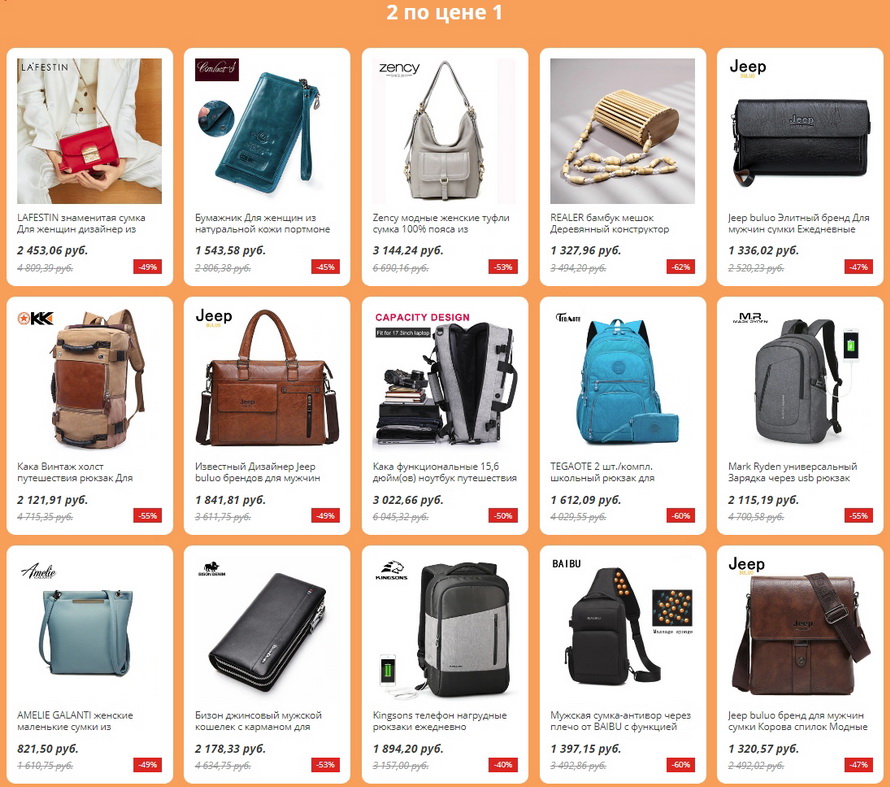Click the black Jeep clutch product image
This screenshot has width=890, height=787.
tap(800, 131)
